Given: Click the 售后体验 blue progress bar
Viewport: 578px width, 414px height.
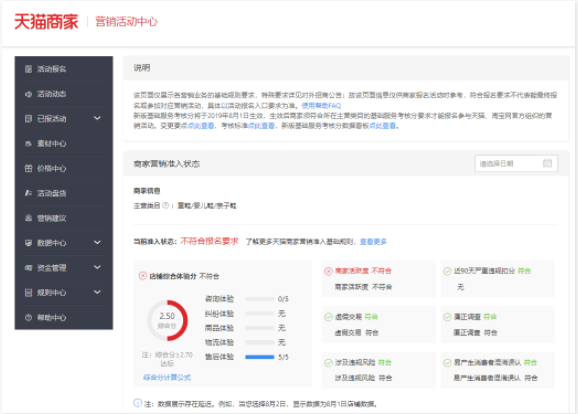Looking at the screenshot, I should click(x=260, y=357).
